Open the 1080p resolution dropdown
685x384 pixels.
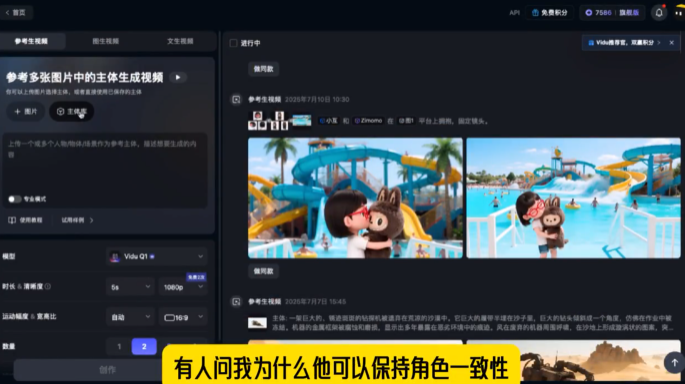pyautogui.click(x=183, y=287)
